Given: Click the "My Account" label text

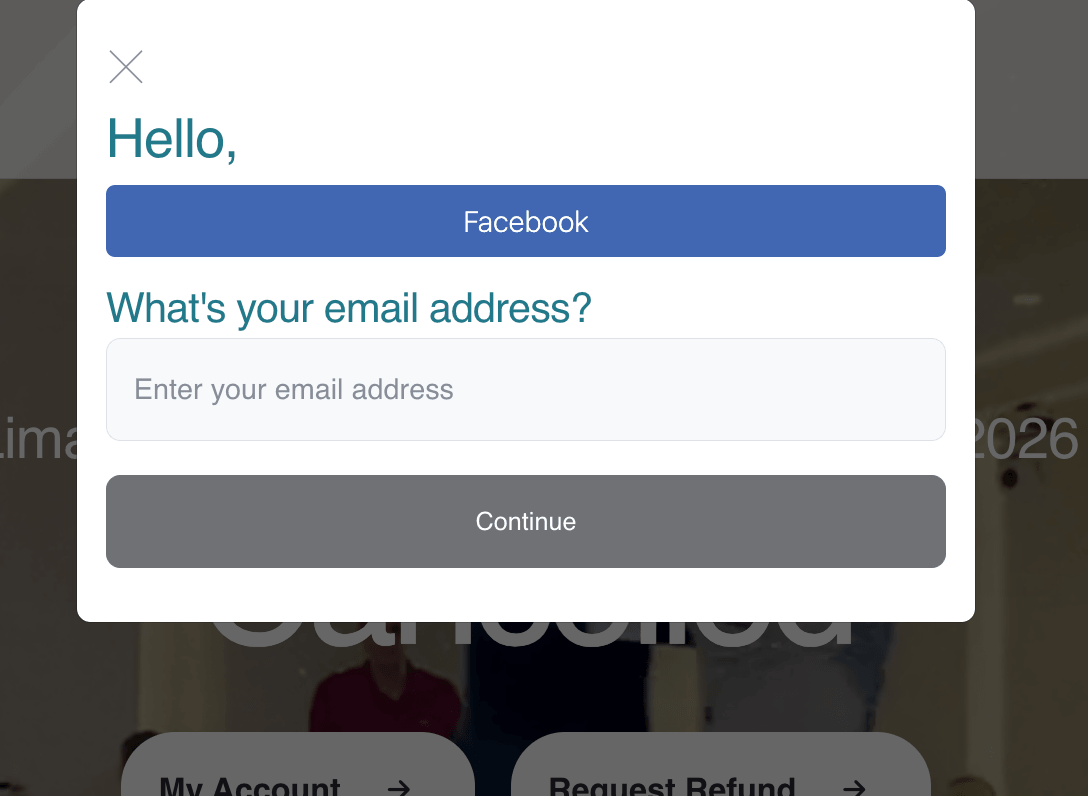Looking at the screenshot, I should pos(250,786).
